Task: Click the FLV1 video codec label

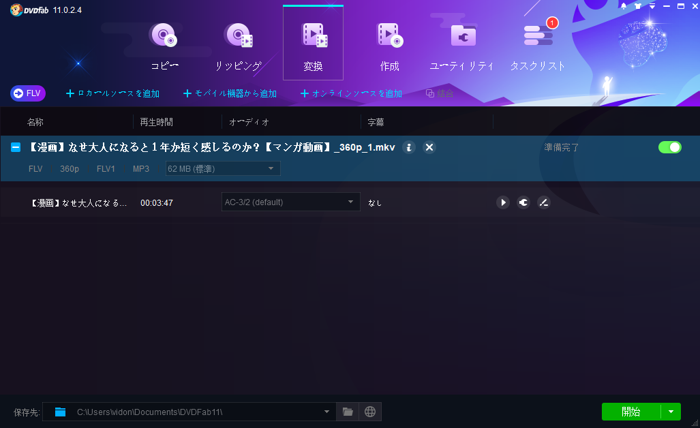Action: click(106, 169)
